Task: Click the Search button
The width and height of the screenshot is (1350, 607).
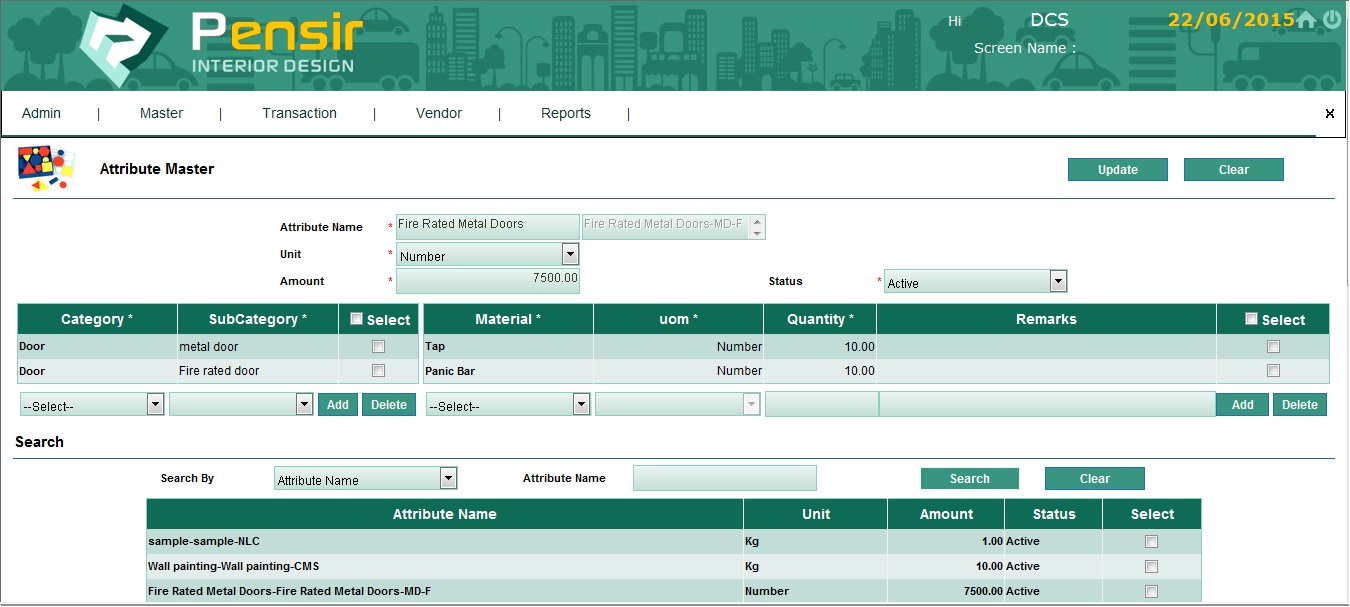Action: [969, 479]
